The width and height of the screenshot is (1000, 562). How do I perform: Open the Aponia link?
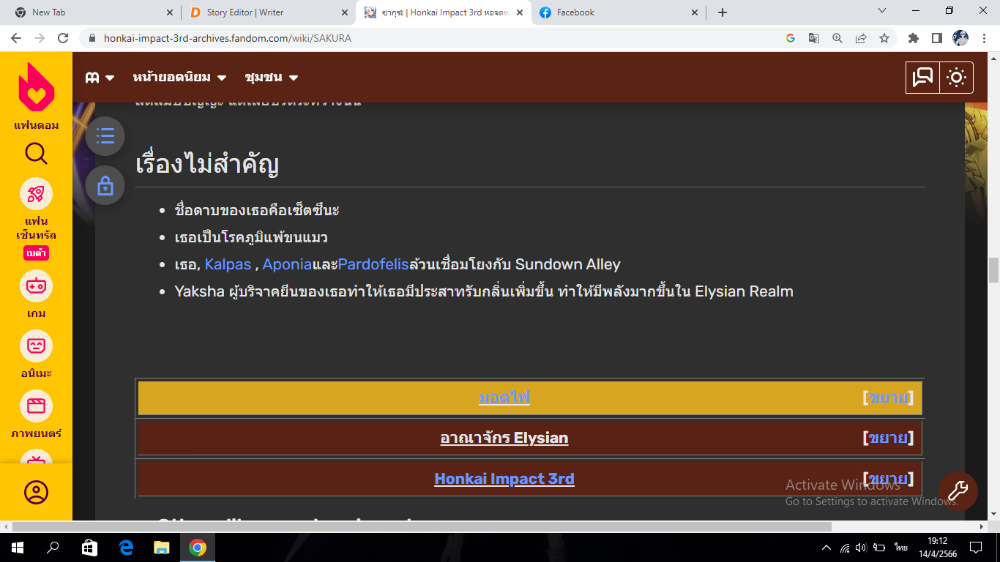(287, 264)
